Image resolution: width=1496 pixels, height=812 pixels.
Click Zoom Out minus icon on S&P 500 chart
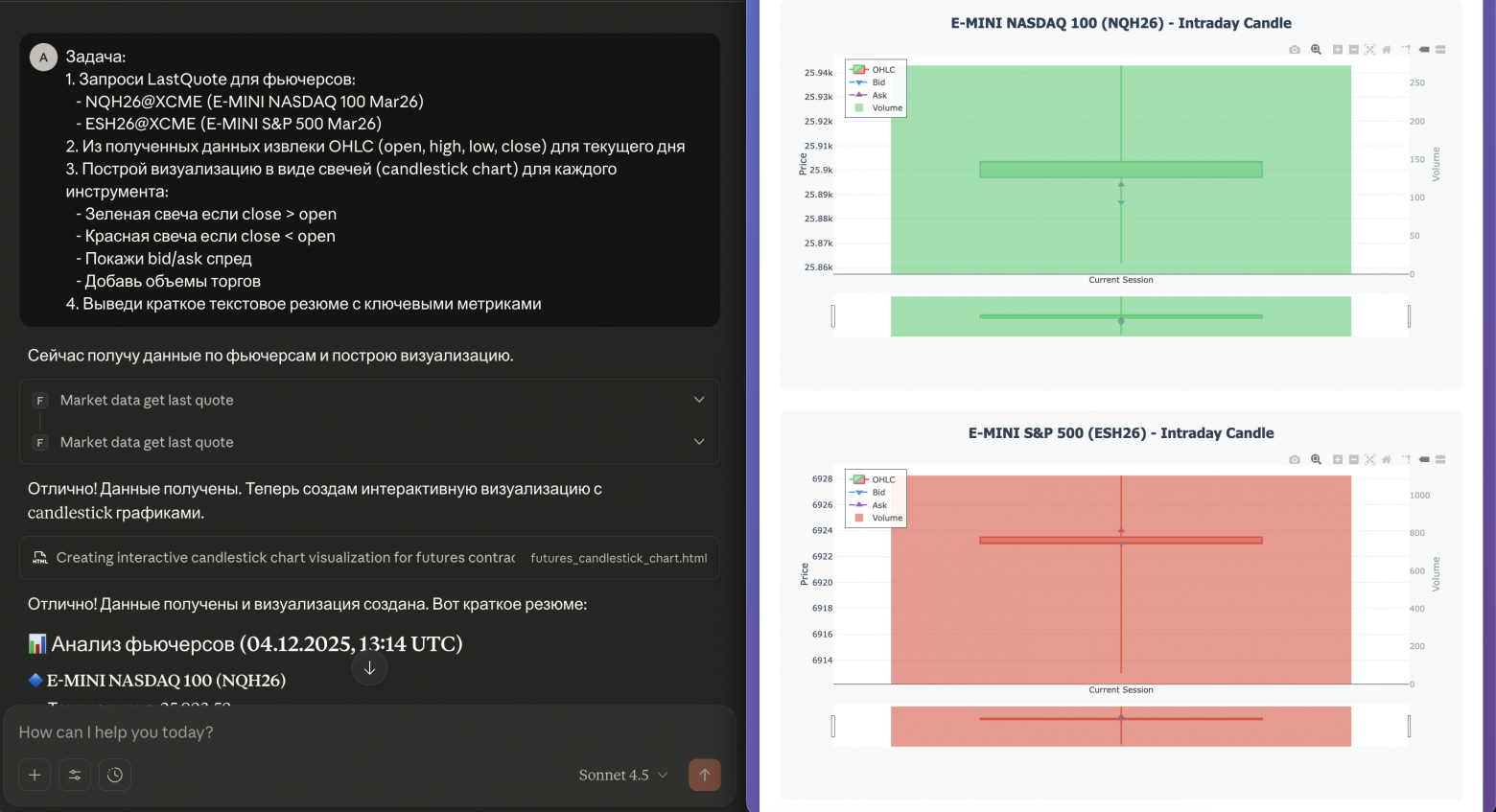tap(1353, 460)
